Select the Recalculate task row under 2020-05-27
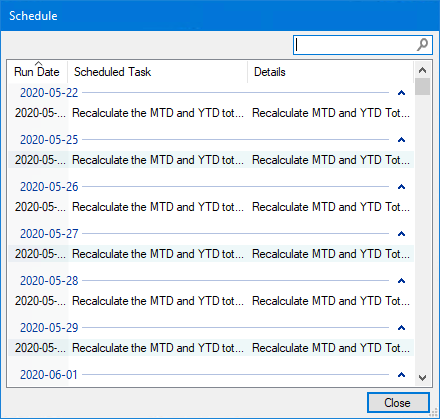The height and width of the screenshot is (419, 440). click(x=211, y=254)
